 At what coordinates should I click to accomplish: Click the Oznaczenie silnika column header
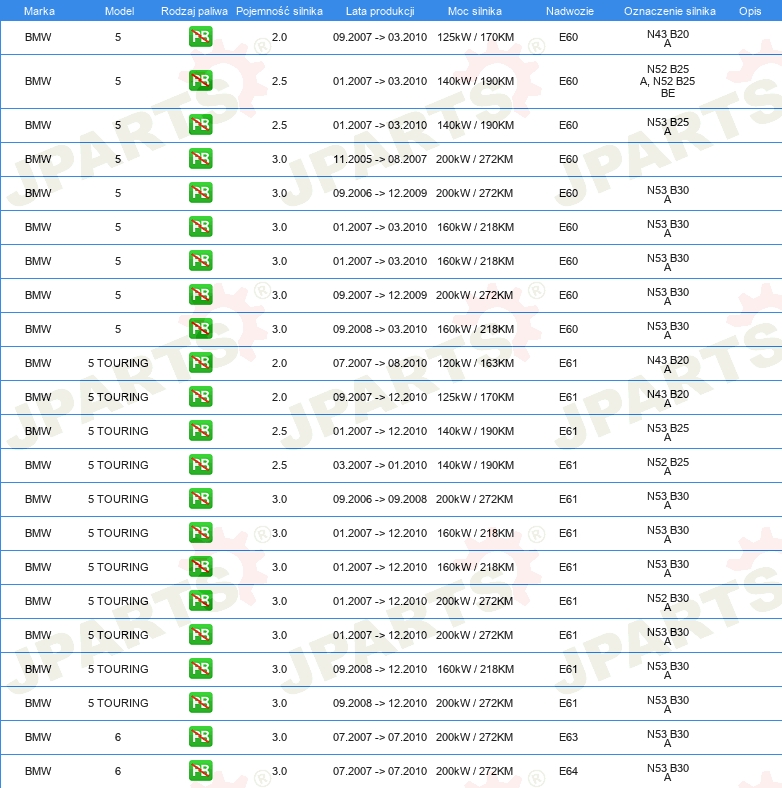pos(669,11)
